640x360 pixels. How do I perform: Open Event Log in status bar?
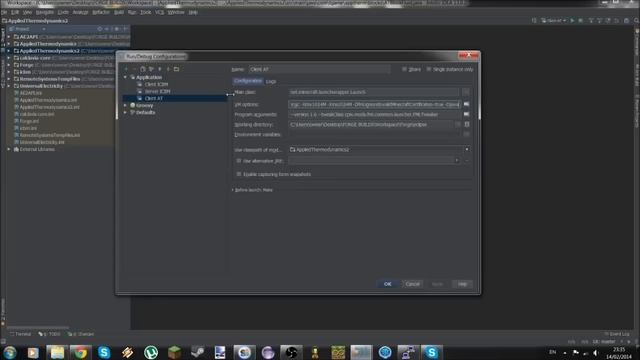(617, 334)
